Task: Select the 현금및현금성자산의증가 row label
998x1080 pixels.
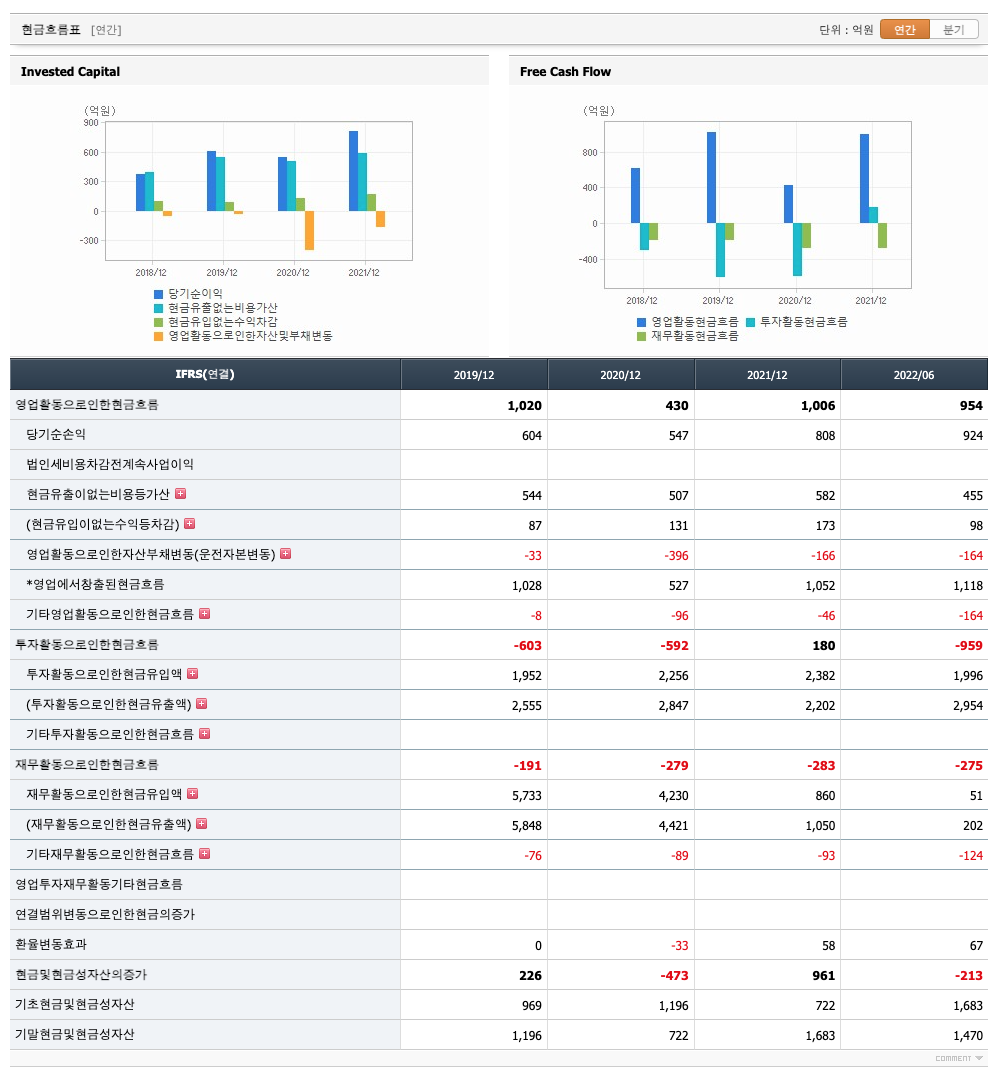Action: click(81, 974)
